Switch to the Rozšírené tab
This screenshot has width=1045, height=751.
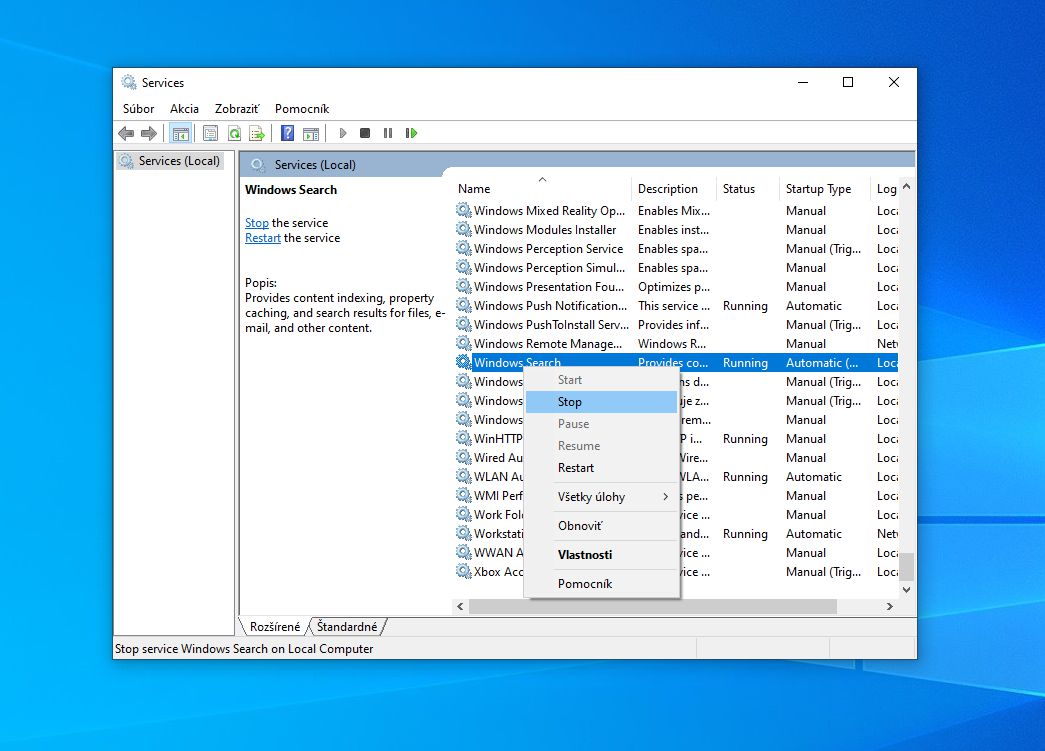point(275,626)
